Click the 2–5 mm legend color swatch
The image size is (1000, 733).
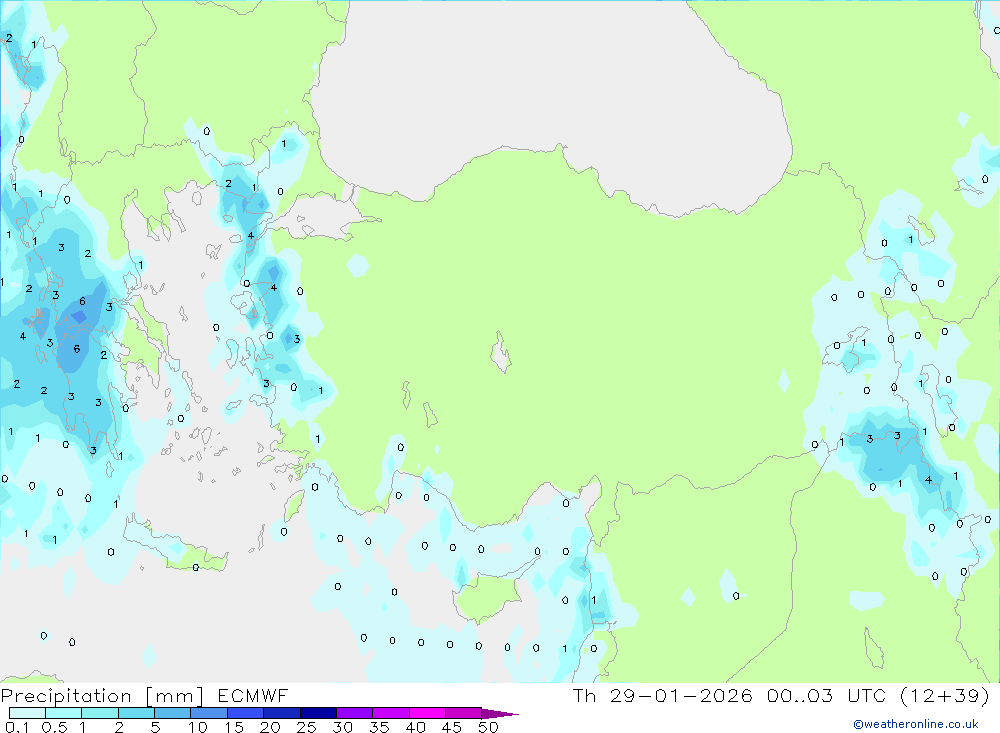pos(136,713)
